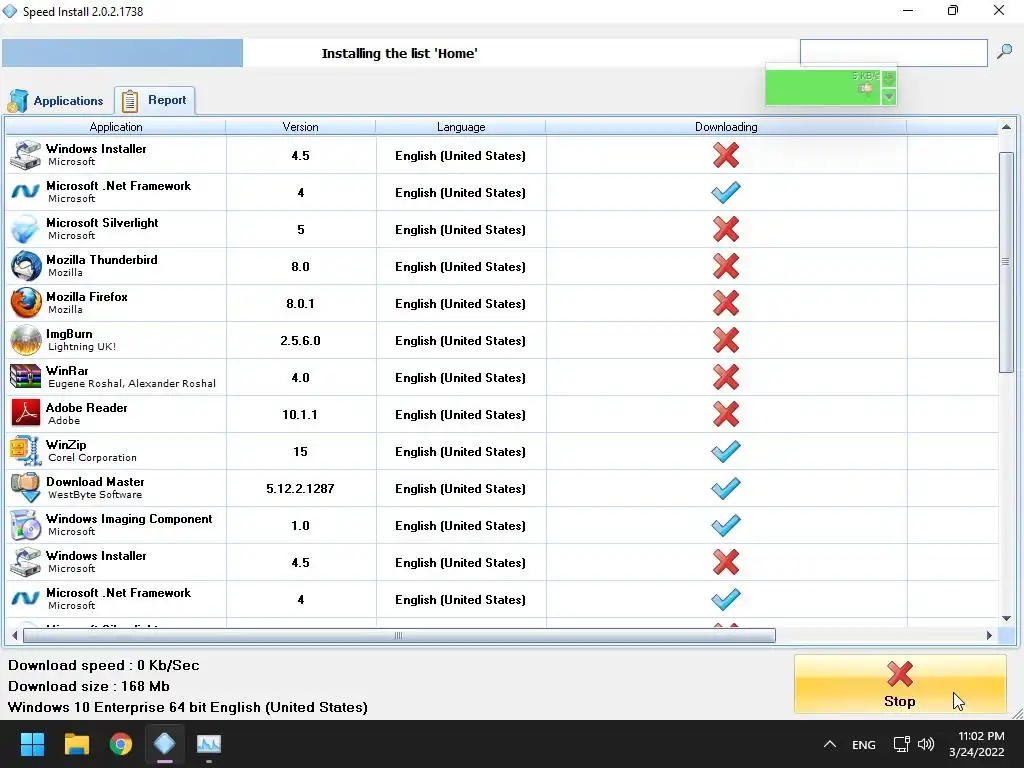Sort by the Language column header
Image resolution: width=1024 pixels, height=768 pixels.
[461, 127]
